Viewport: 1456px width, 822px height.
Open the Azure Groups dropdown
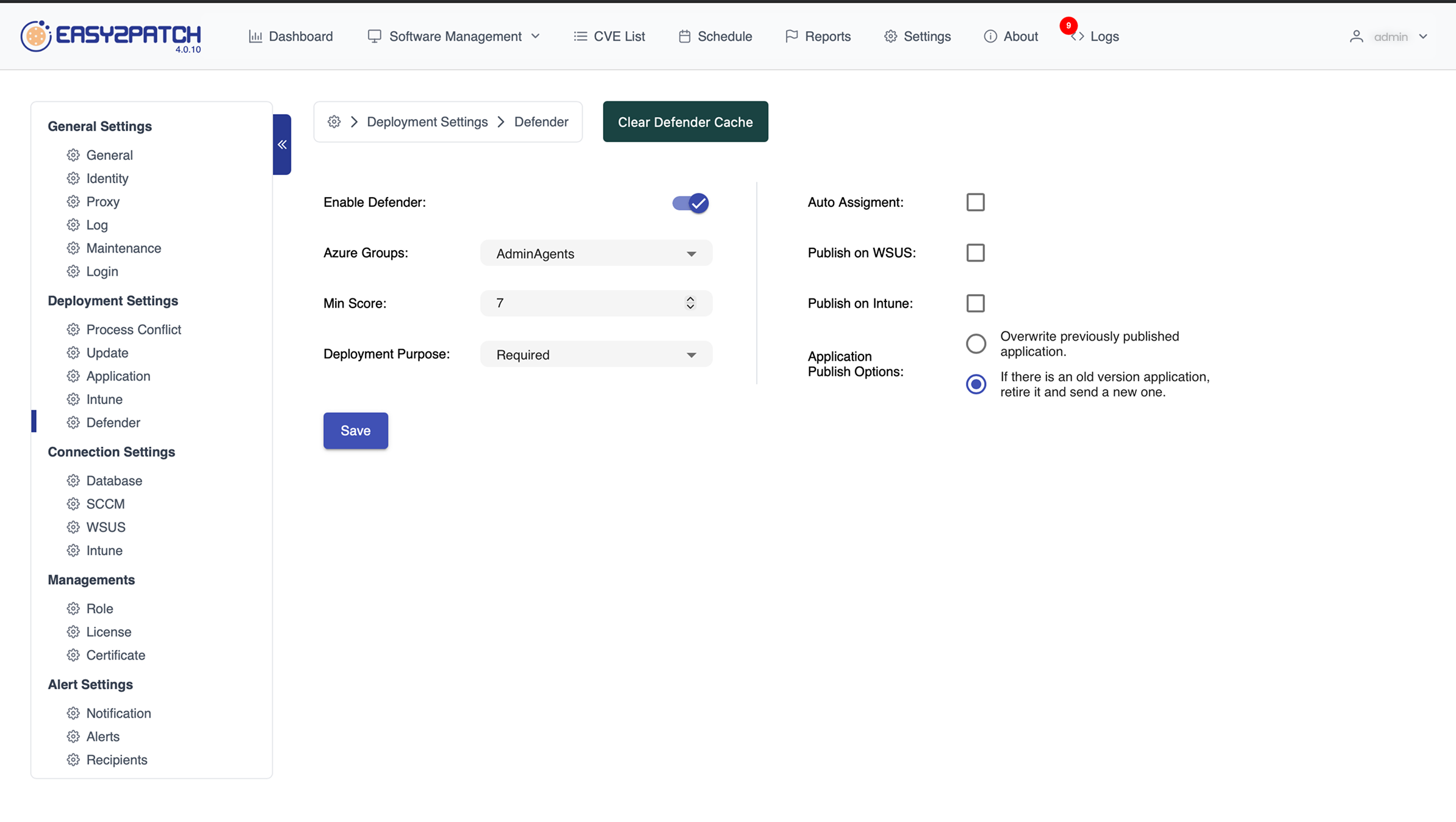pos(596,253)
